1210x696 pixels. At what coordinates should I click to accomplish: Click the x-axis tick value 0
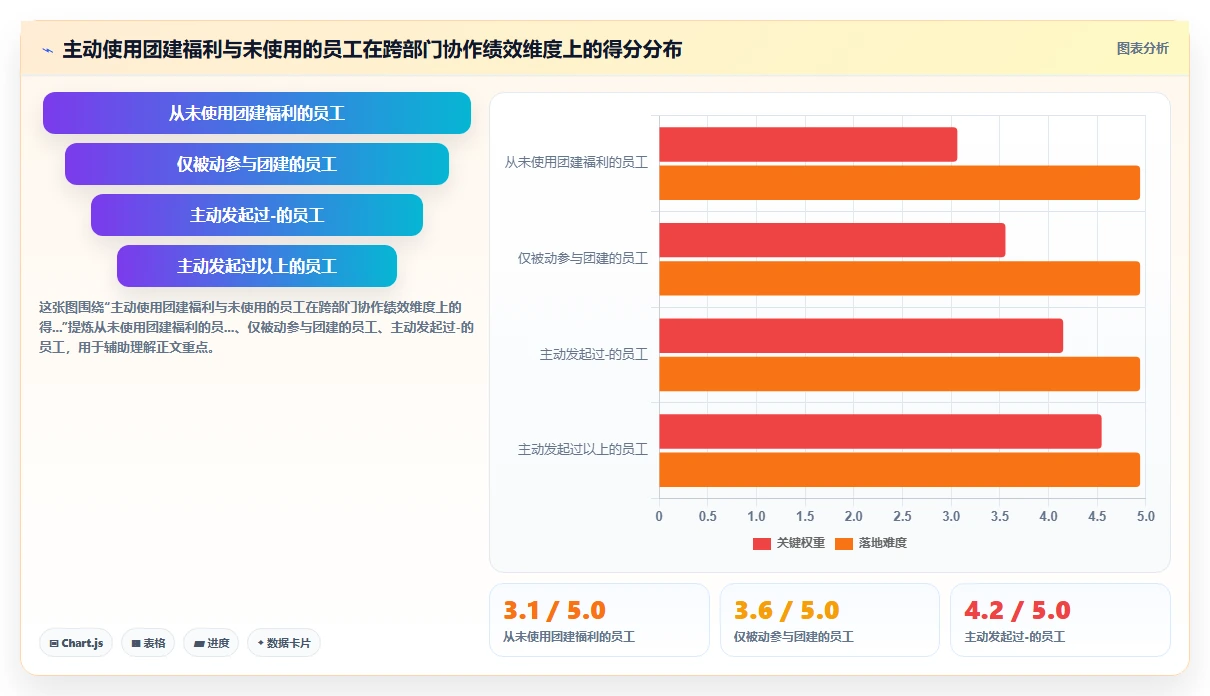coord(659,516)
